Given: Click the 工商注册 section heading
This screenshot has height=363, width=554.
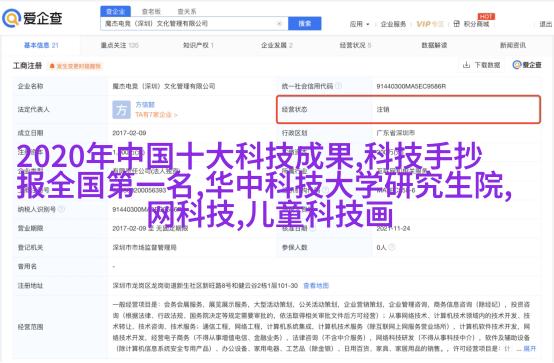Looking at the screenshot, I should click(27, 66).
